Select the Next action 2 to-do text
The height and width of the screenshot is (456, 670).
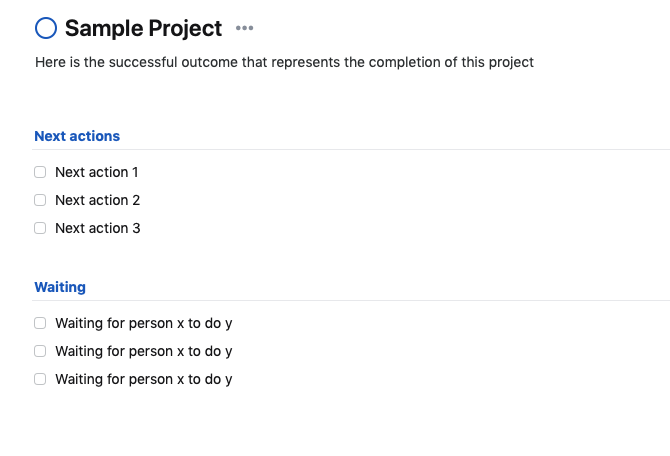pos(97,200)
